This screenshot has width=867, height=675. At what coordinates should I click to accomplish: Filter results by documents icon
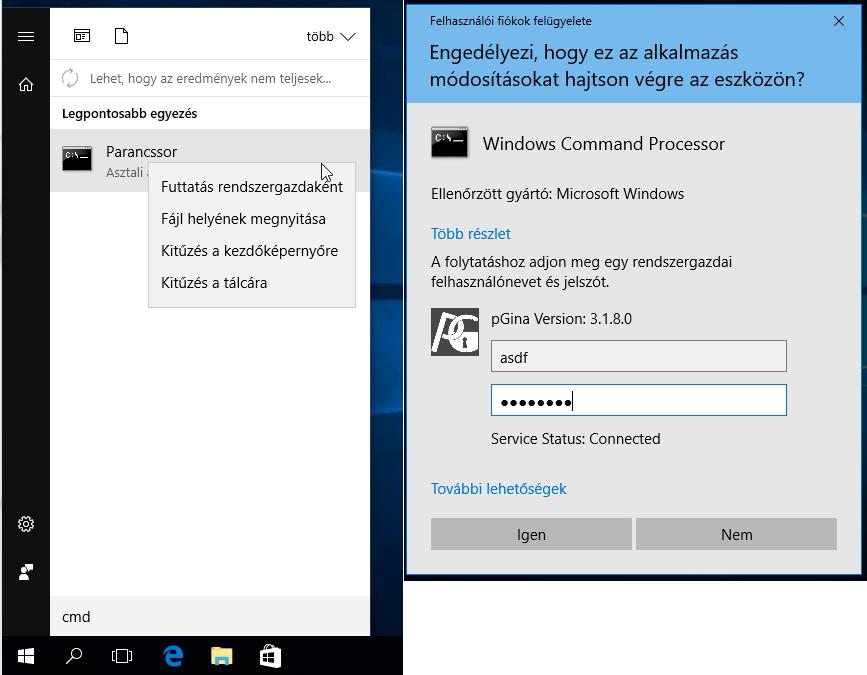point(121,36)
